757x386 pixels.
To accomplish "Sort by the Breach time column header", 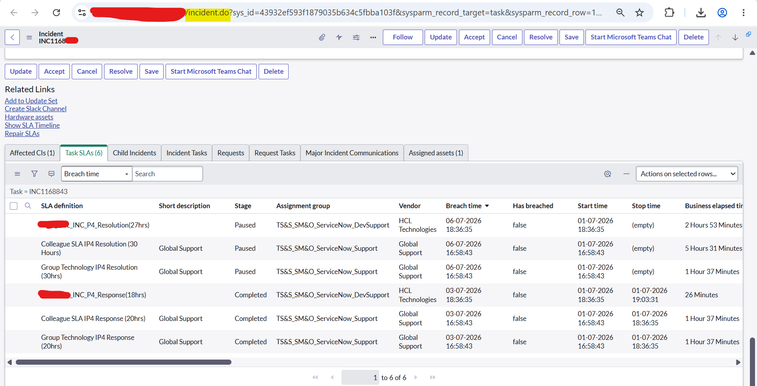I will pos(463,206).
